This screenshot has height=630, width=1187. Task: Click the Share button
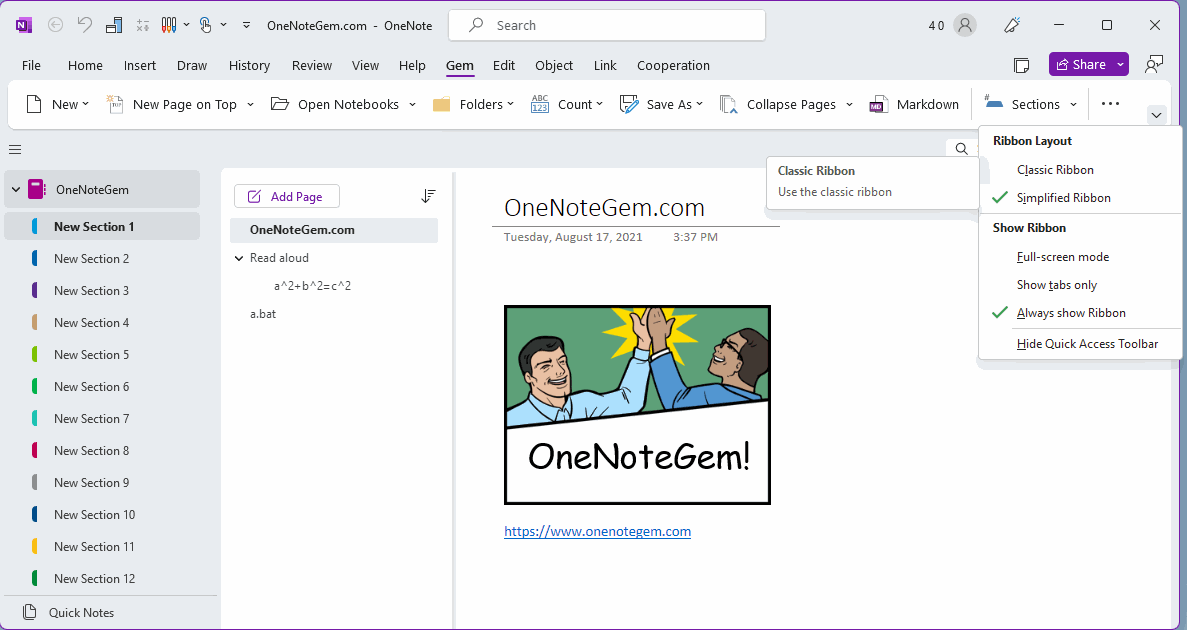1081,64
